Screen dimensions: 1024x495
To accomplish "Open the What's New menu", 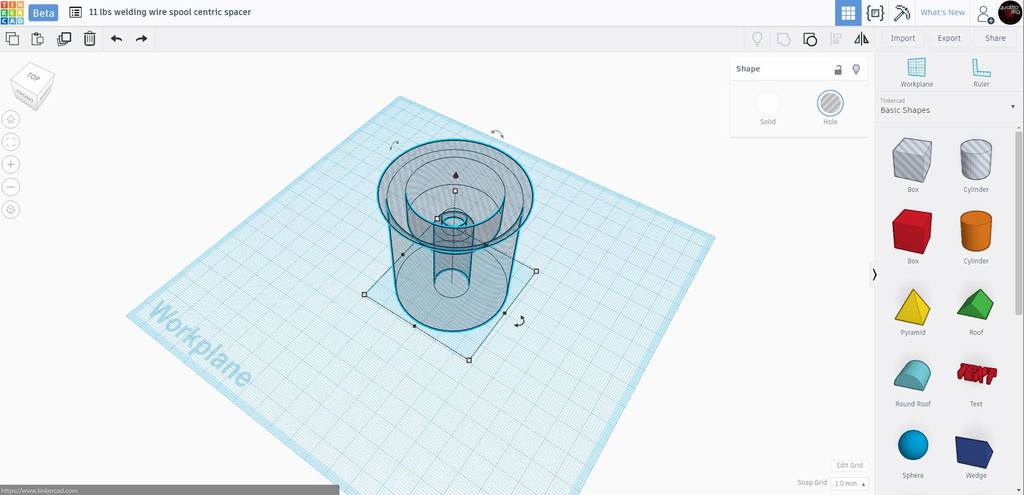I will pos(942,13).
